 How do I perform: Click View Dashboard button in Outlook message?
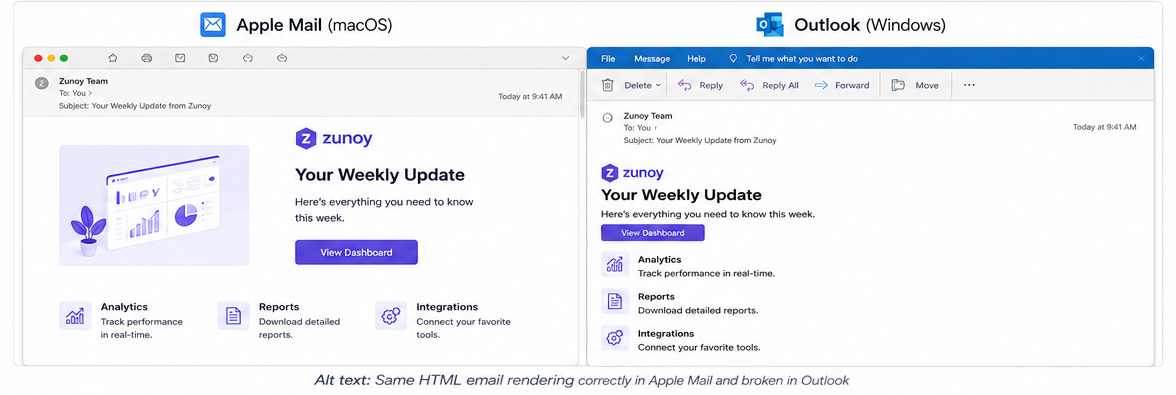coord(652,232)
